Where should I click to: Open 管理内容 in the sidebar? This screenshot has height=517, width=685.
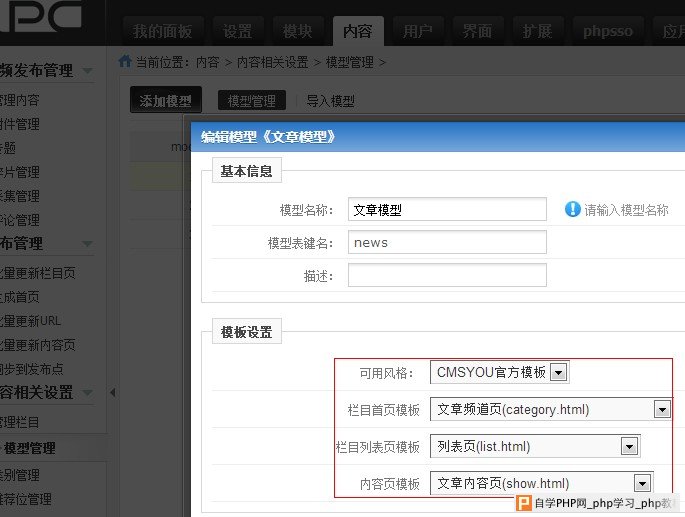point(20,100)
